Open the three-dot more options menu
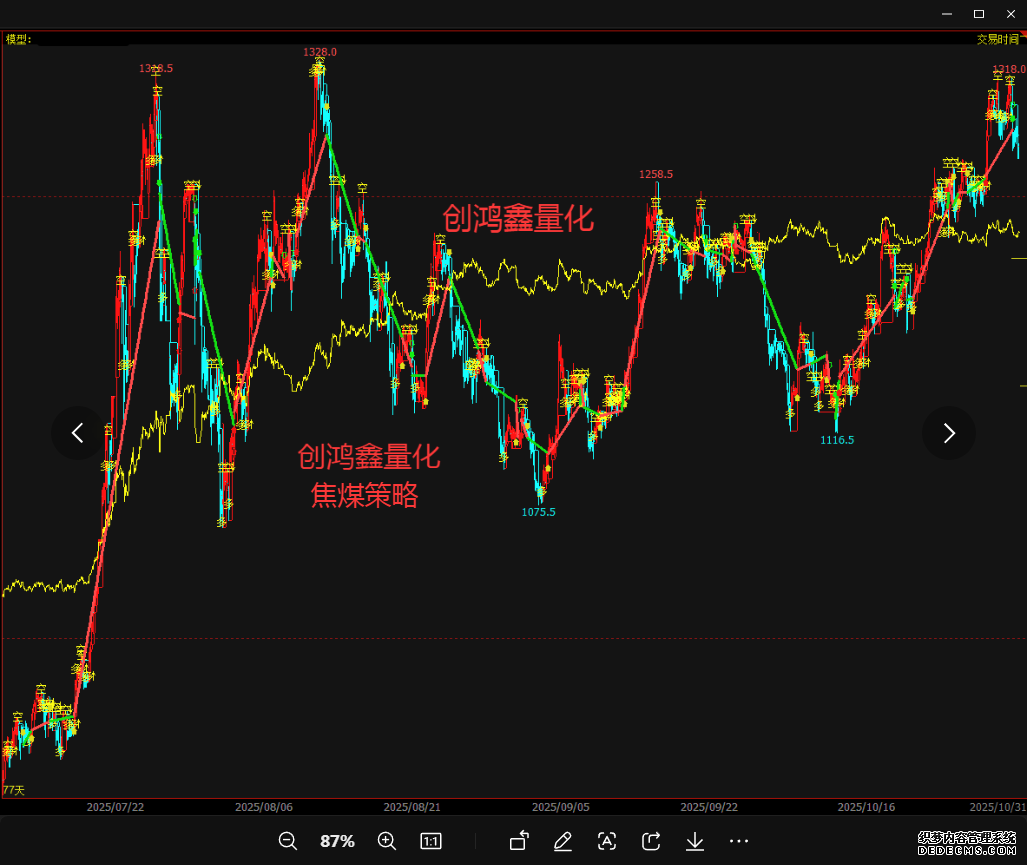Viewport: 1027px width, 865px height. [x=739, y=841]
